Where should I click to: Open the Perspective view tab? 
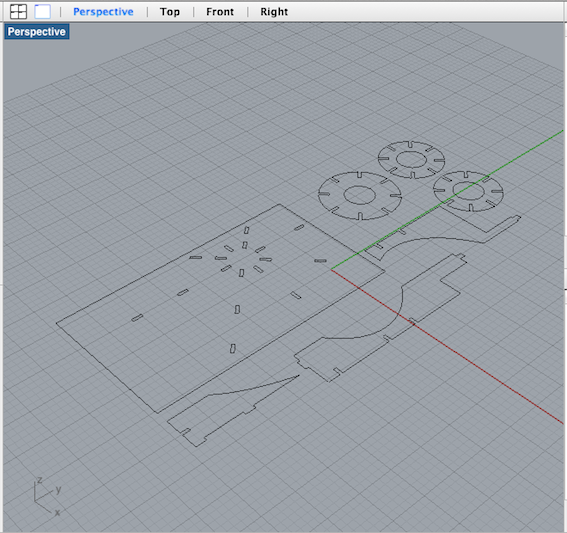click(103, 12)
